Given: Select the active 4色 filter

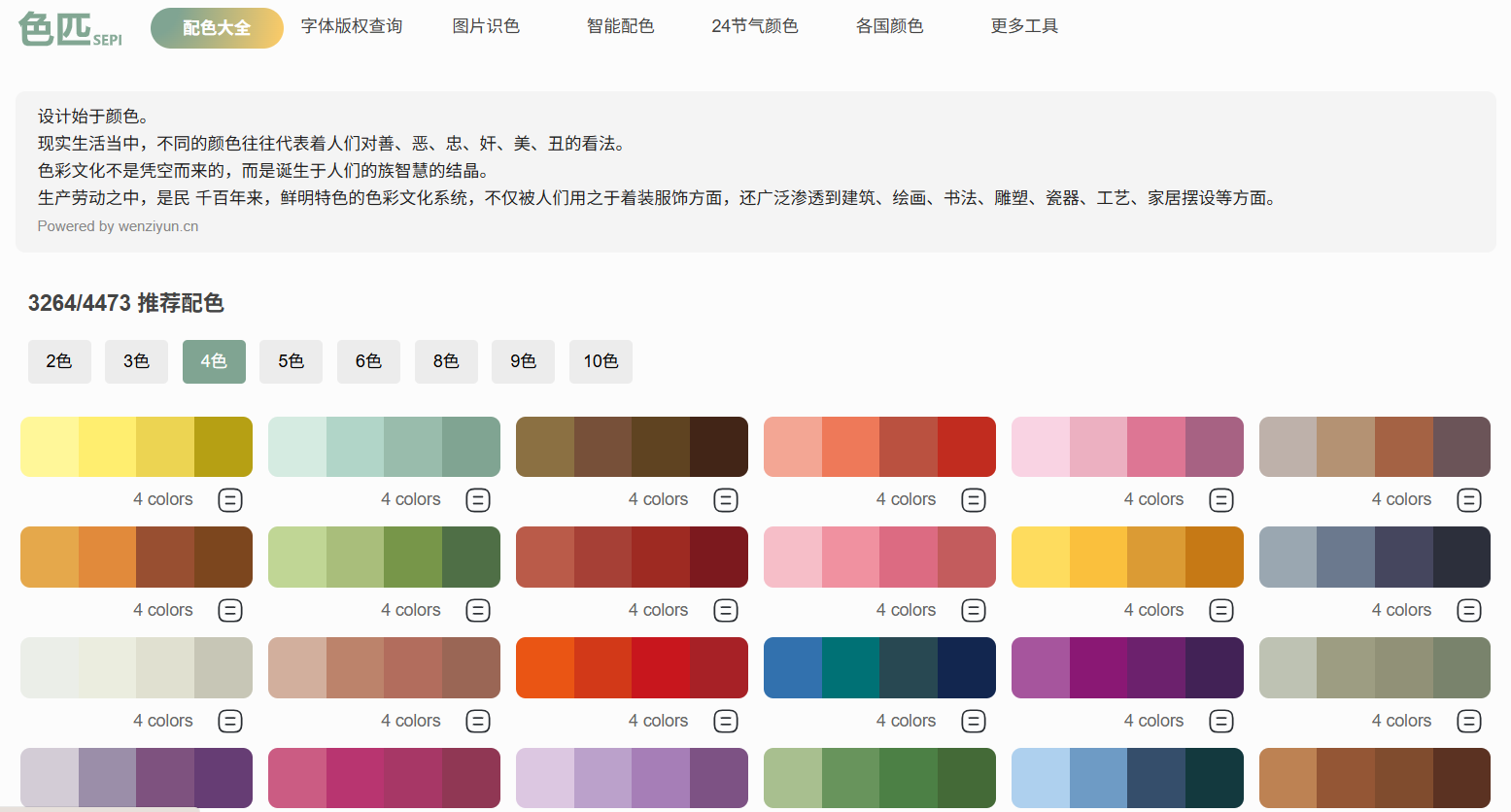Looking at the screenshot, I should [214, 361].
